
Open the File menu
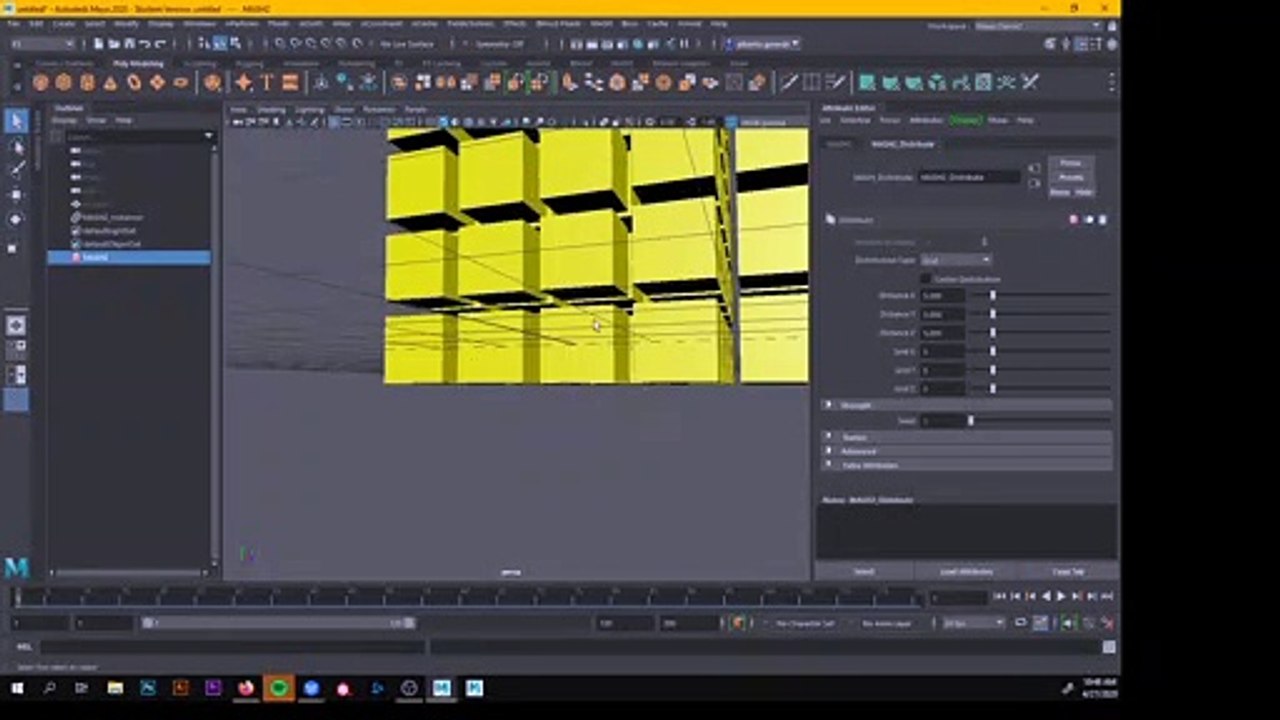(13, 23)
